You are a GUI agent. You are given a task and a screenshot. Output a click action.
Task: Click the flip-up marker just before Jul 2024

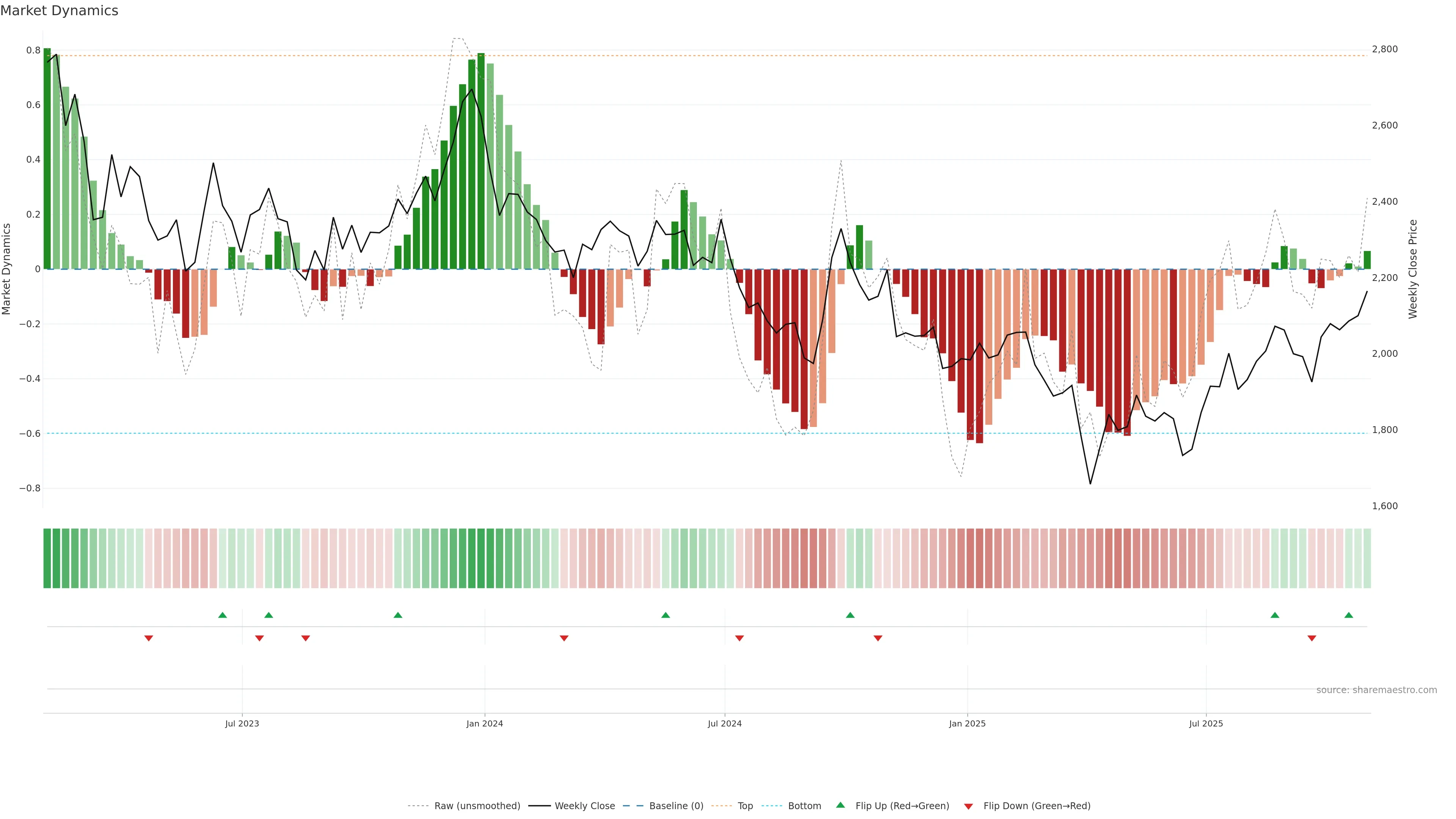665,615
